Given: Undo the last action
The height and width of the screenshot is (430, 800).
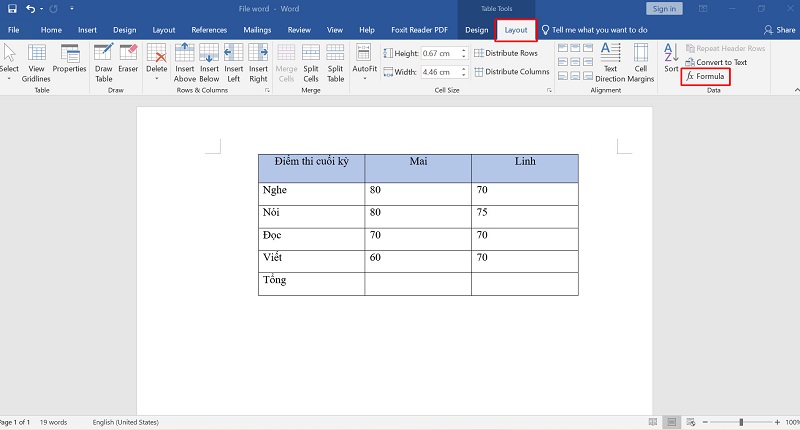Looking at the screenshot, I should (31, 9).
